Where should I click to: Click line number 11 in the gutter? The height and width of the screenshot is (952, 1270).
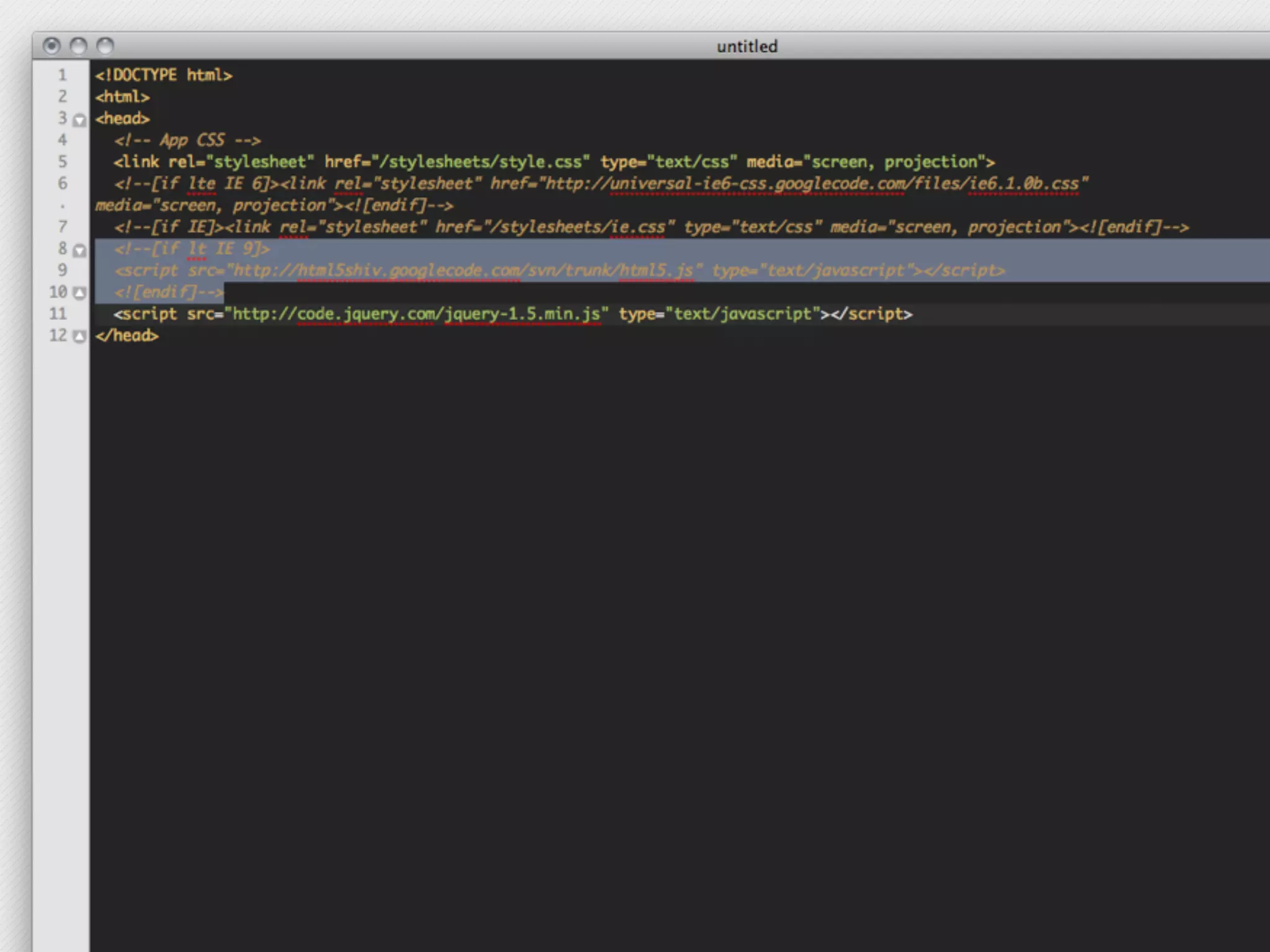click(58, 314)
